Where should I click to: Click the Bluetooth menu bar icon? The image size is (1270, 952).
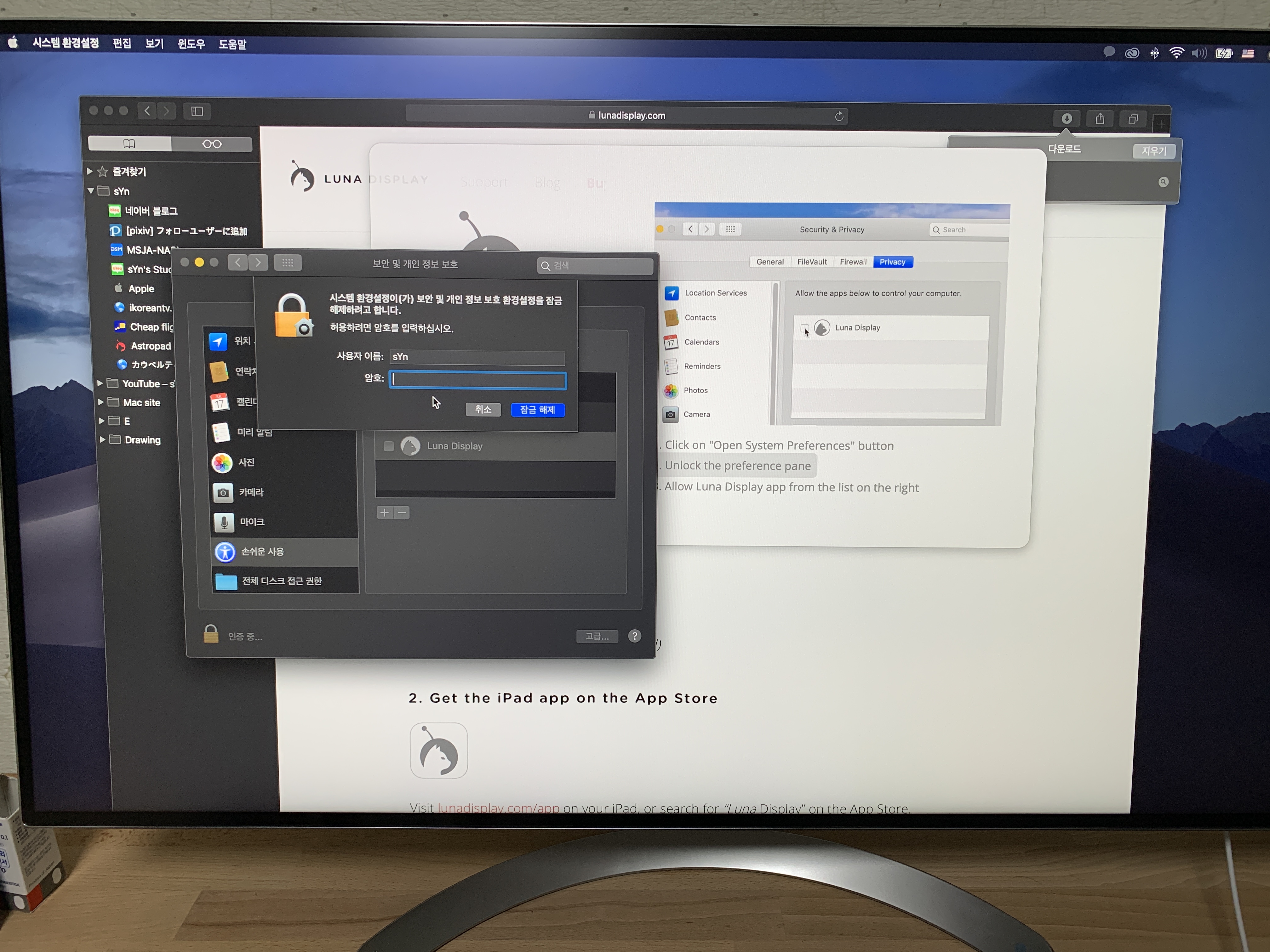click(1154, 54)
